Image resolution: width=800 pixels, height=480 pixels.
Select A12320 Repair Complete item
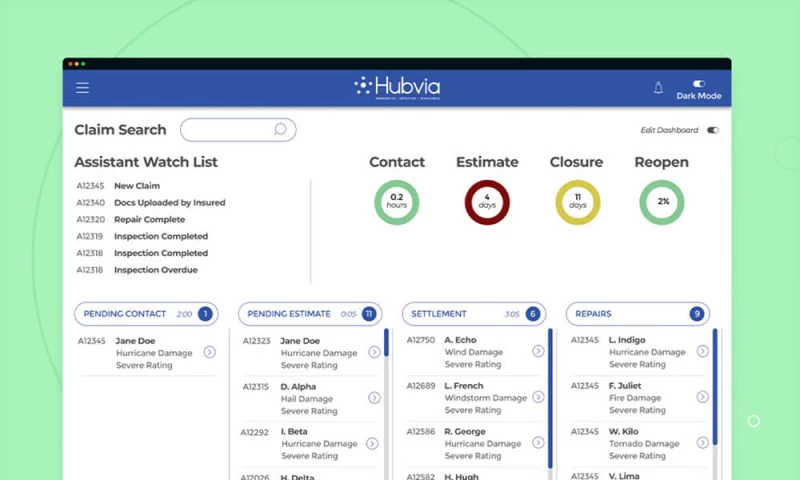tap(131, 219)
